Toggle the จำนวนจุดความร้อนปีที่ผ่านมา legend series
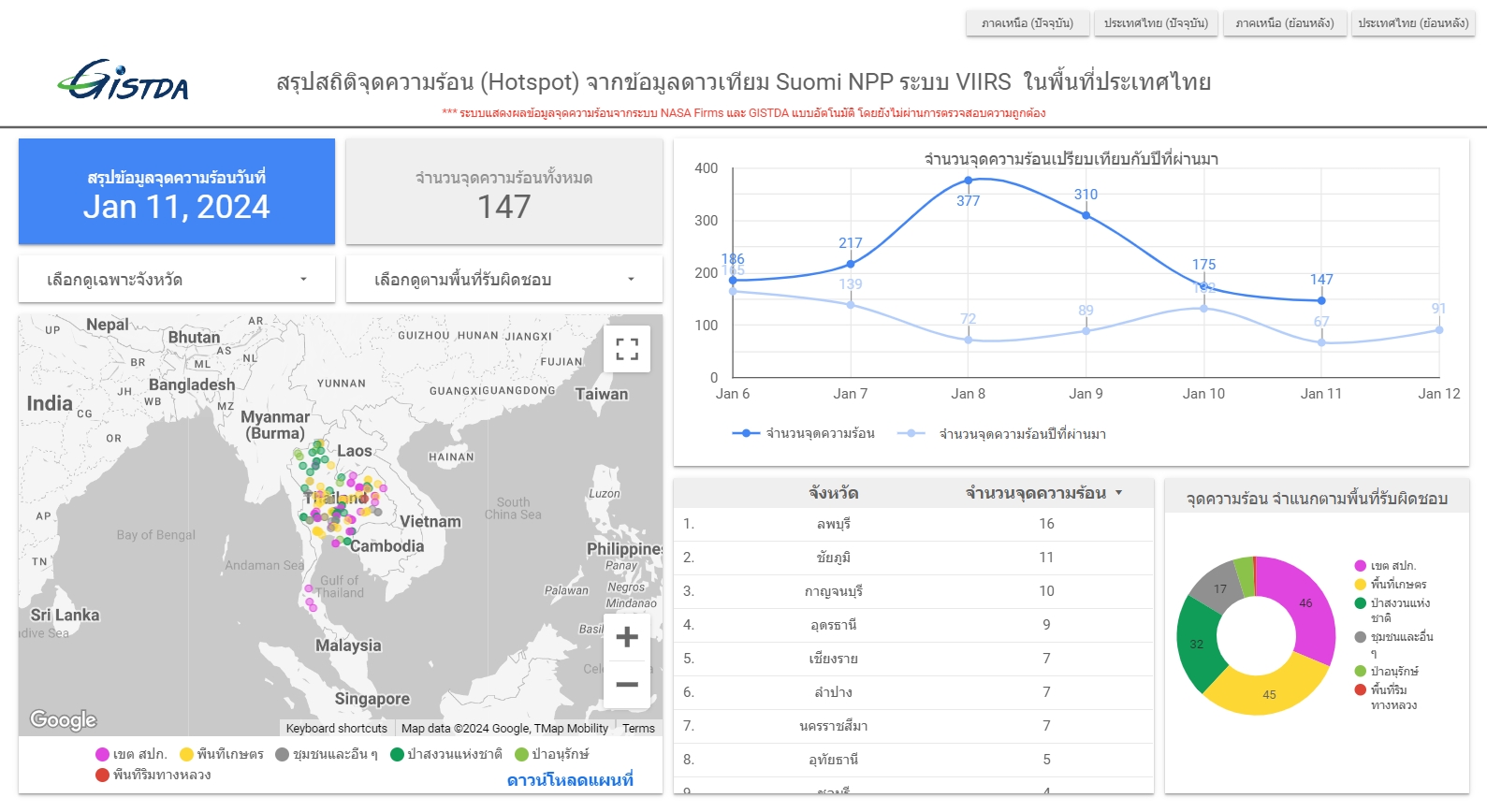 (x=1003, y=433)
